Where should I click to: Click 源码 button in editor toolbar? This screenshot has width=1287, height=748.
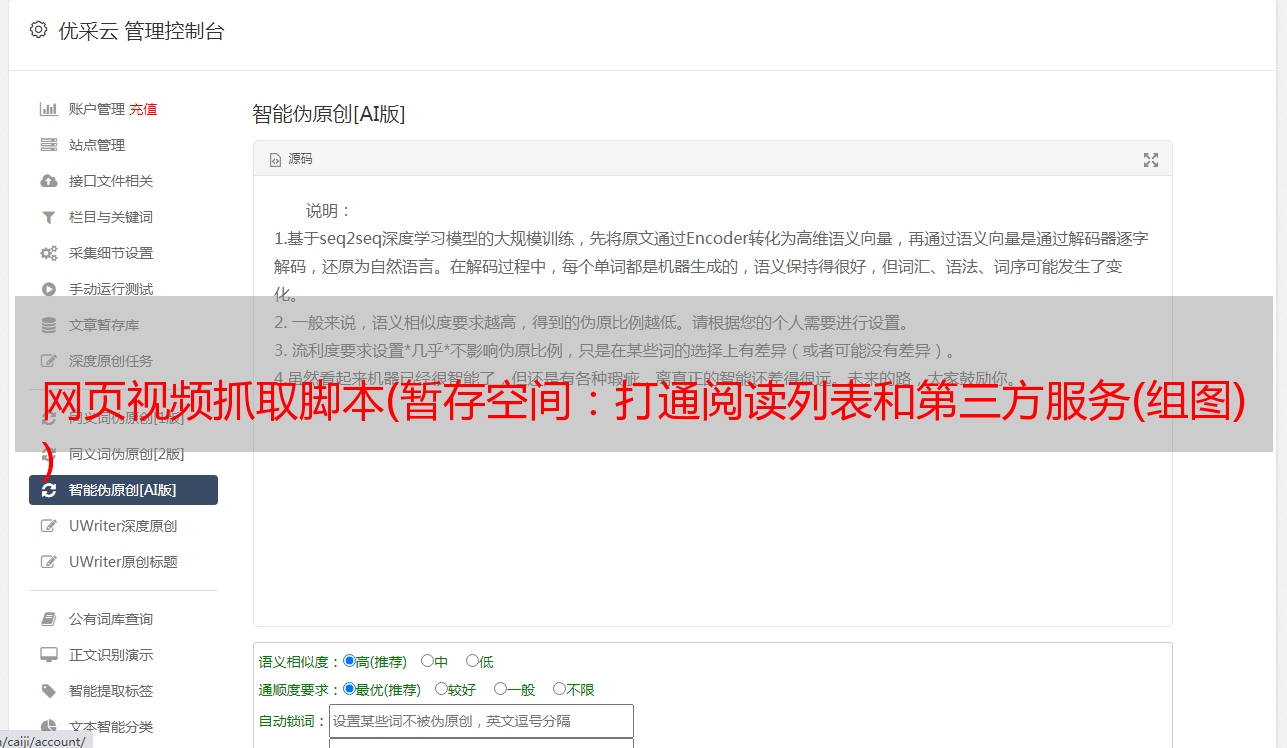(291, 160)
